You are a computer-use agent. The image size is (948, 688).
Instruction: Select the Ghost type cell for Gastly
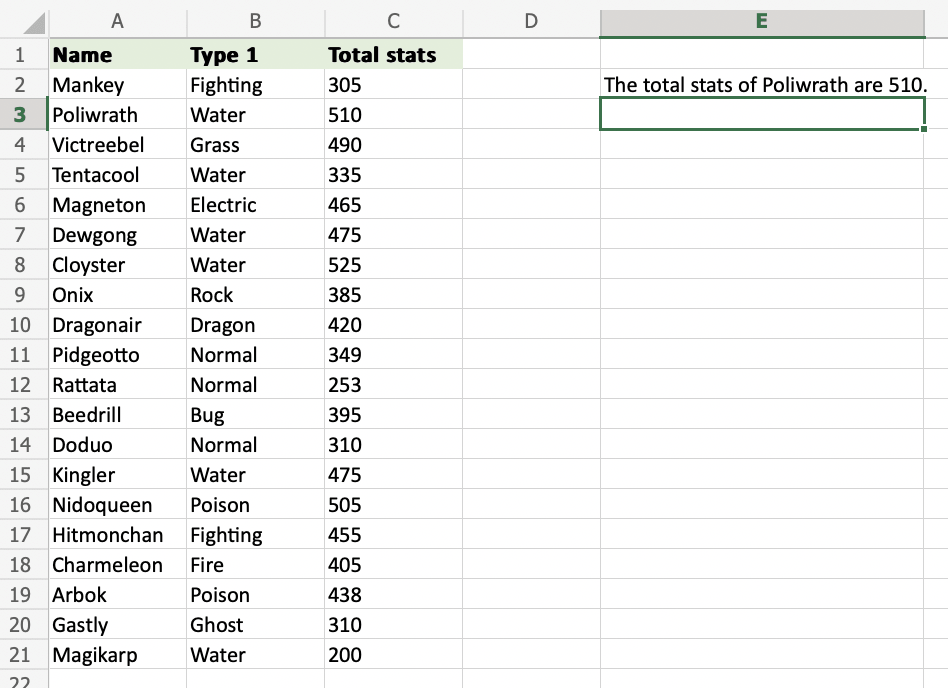pos(255,625)
